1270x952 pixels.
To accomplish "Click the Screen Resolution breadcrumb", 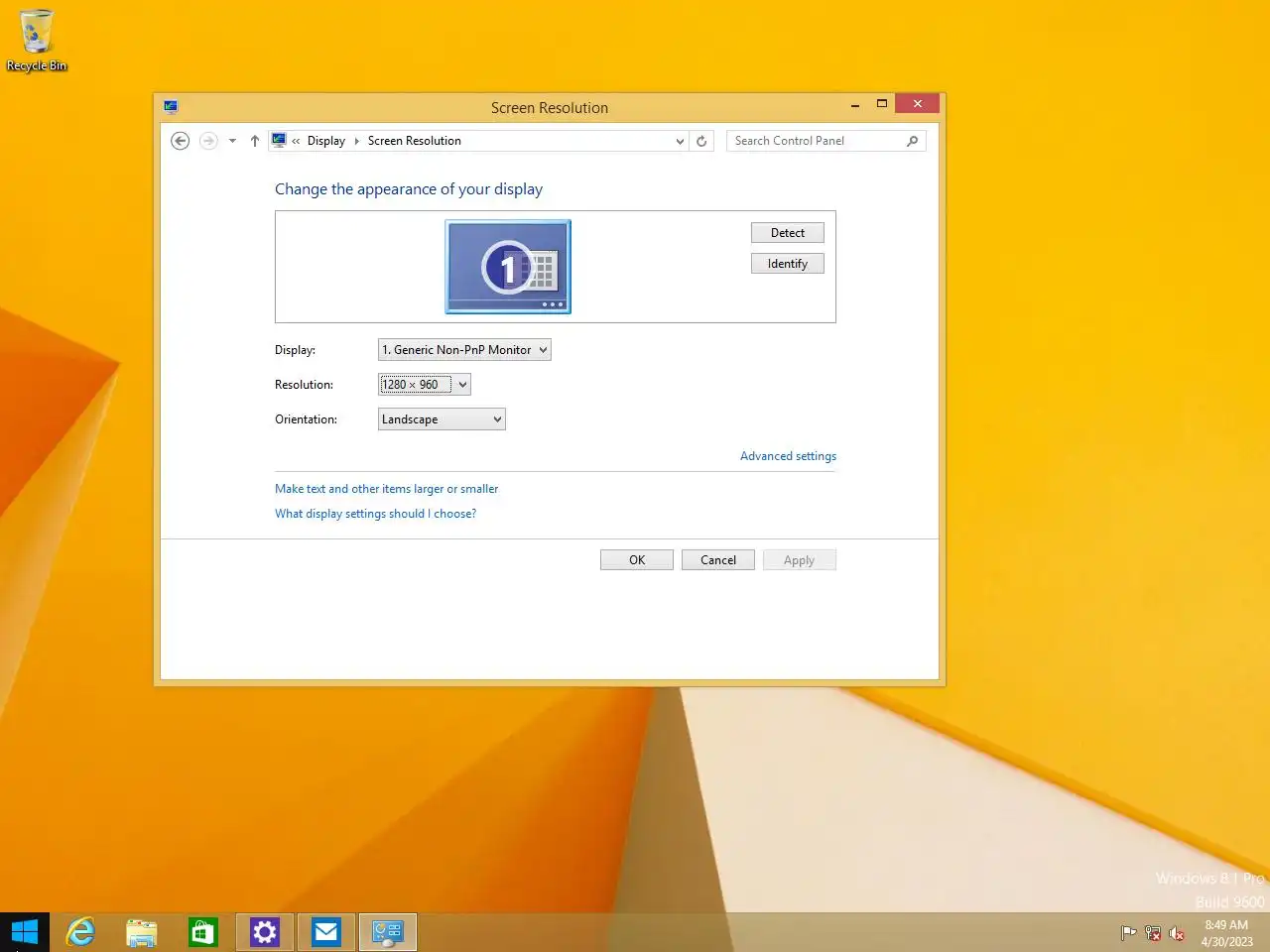I will click(415, 141).
